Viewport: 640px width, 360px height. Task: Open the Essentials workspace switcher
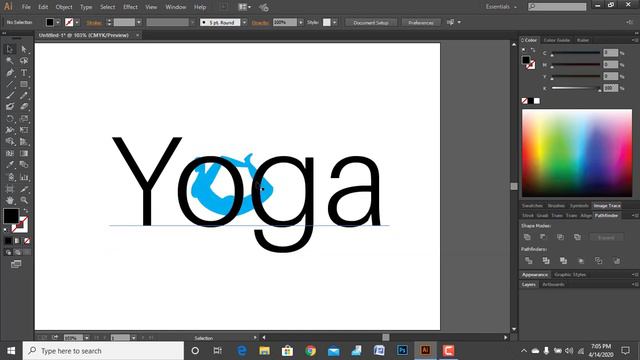pyautogui.click(x=501, y=7)
